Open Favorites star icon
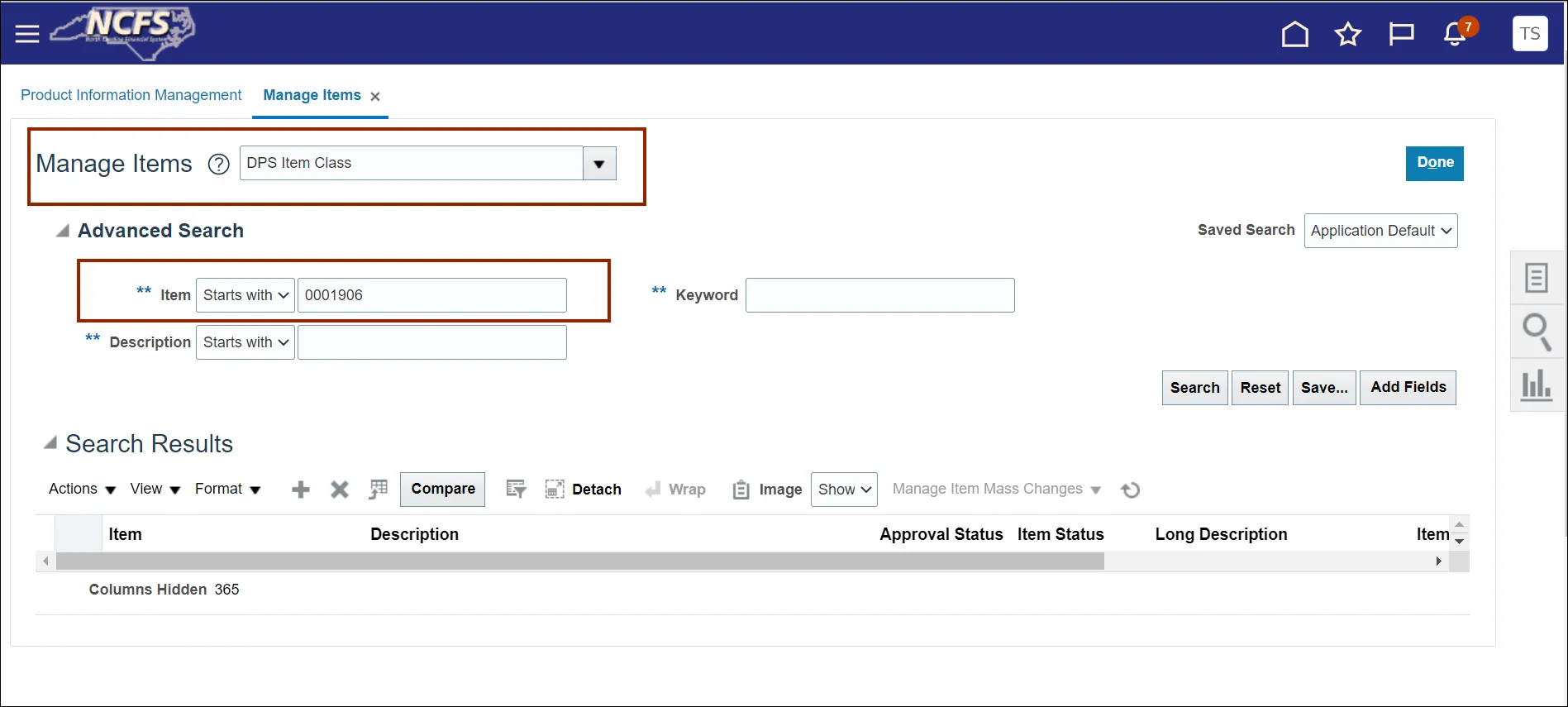Viewport: 1568px width, 707px height. (x=1347, y=34)
